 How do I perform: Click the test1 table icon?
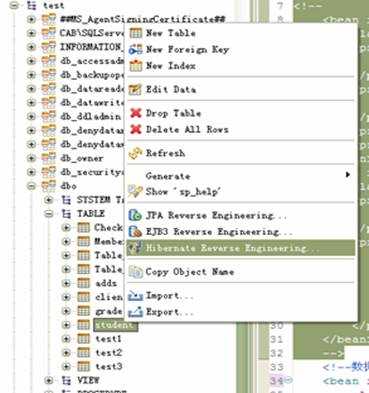click(x=83, y=338)
